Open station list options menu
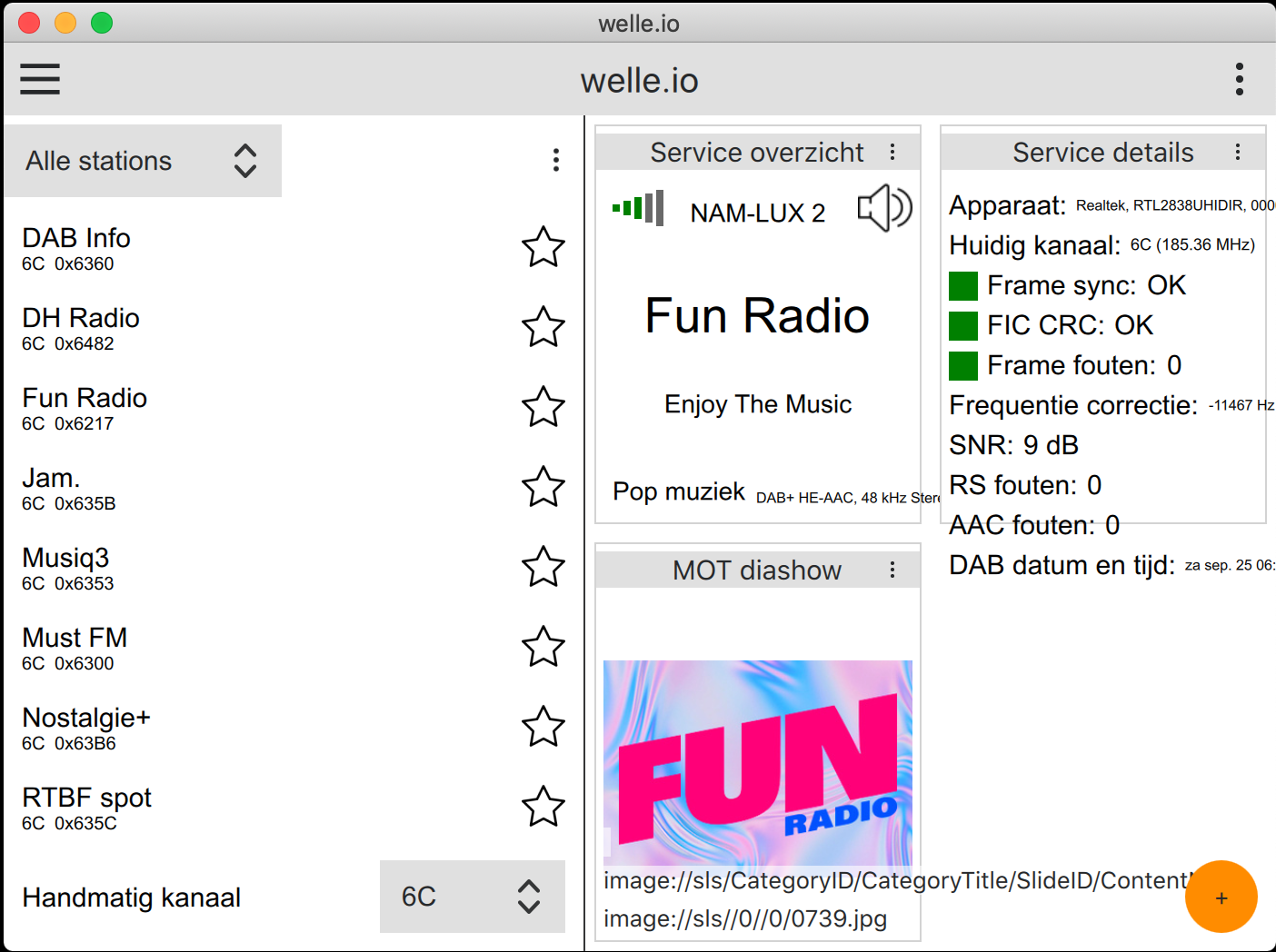The image size is (1276, 952). click(555, 161)
